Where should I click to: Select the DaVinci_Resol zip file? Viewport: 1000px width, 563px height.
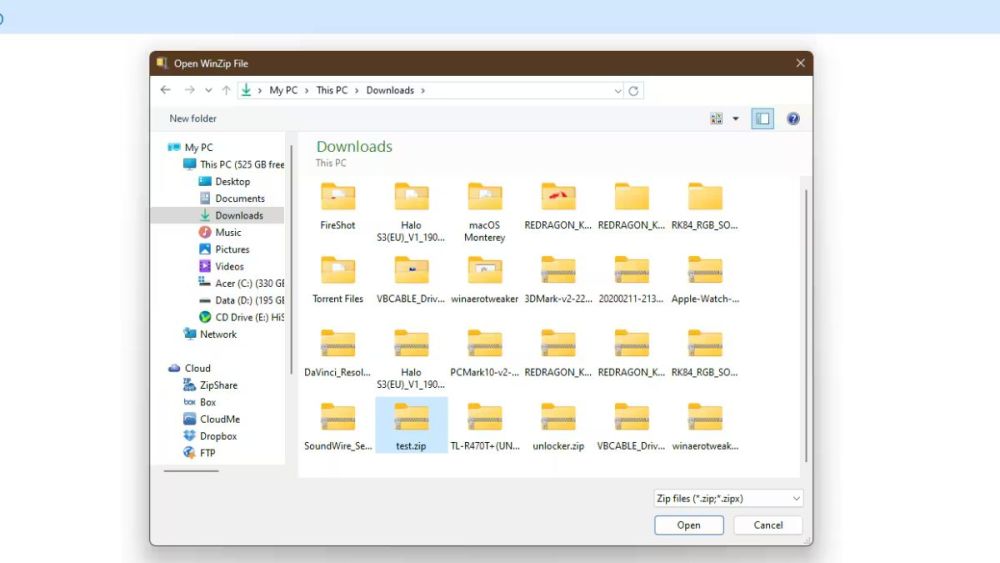coord(338,353)
